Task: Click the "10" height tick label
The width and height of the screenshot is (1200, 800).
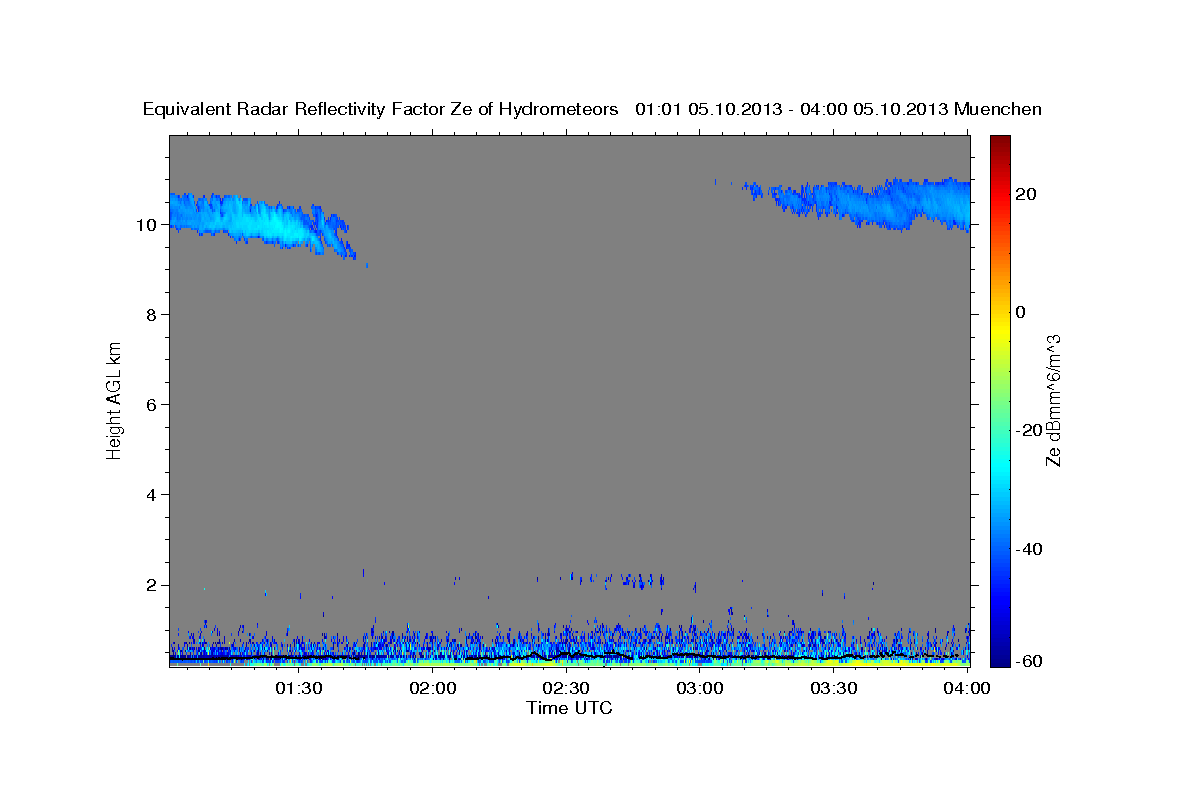Action: [147, 225]
